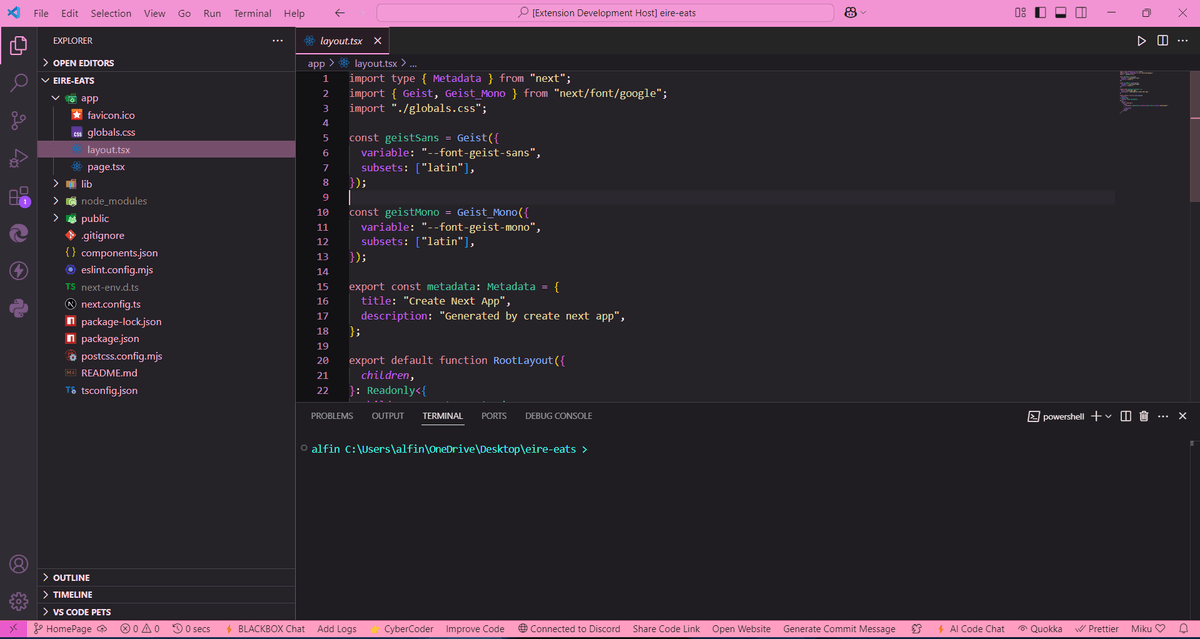Click BLACKBOX Chat in status bar
Viewport: 1200px width, 639px height.
(266, 629)
